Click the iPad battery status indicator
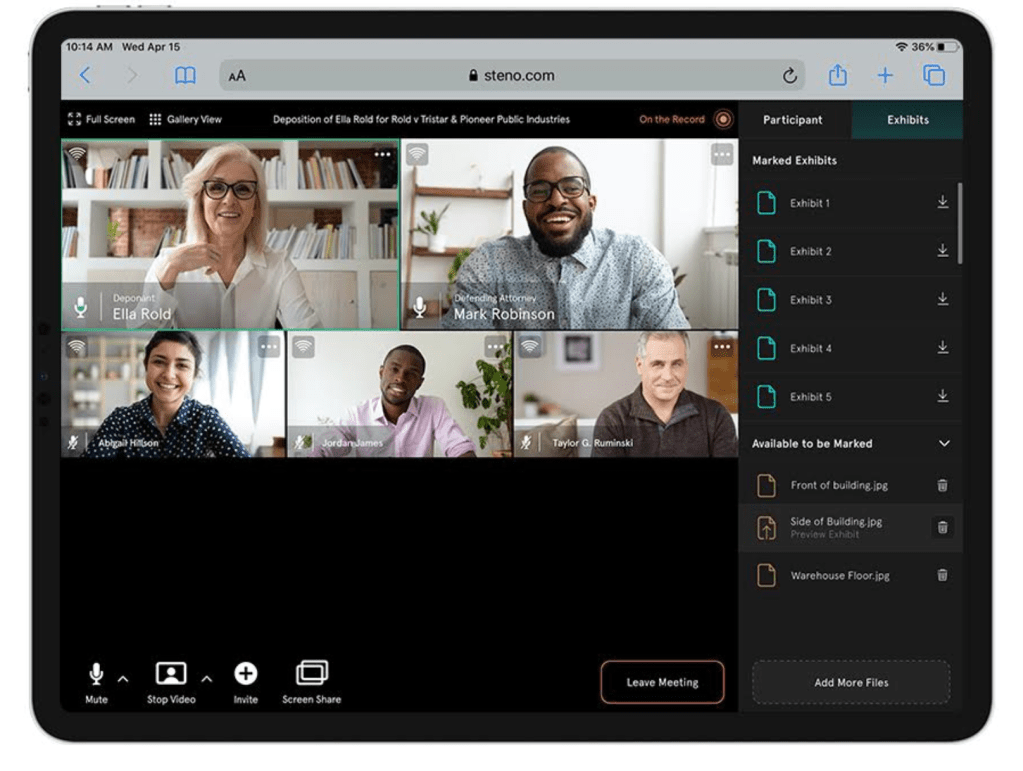 [947, 47]
